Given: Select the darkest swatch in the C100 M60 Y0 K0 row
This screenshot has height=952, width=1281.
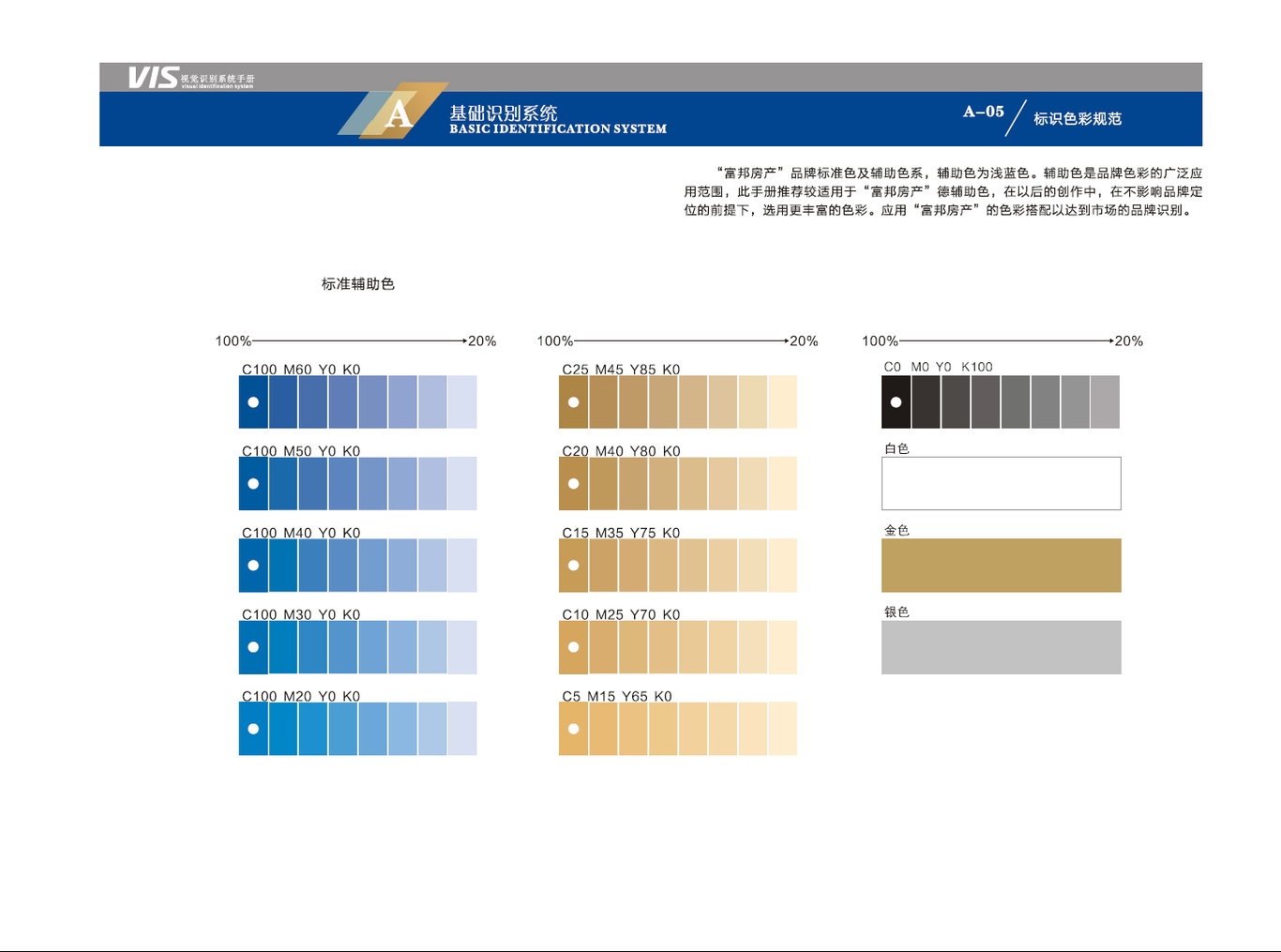Looking at the screenshot, I should coord(253,401).
